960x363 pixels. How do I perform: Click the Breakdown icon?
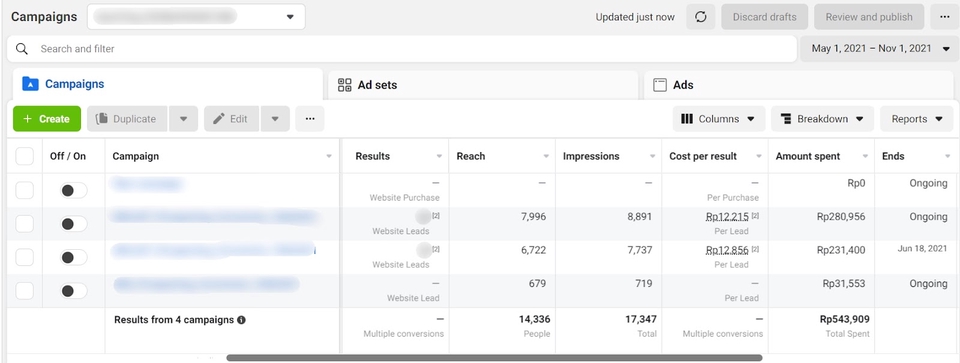[x=786, y=119]
